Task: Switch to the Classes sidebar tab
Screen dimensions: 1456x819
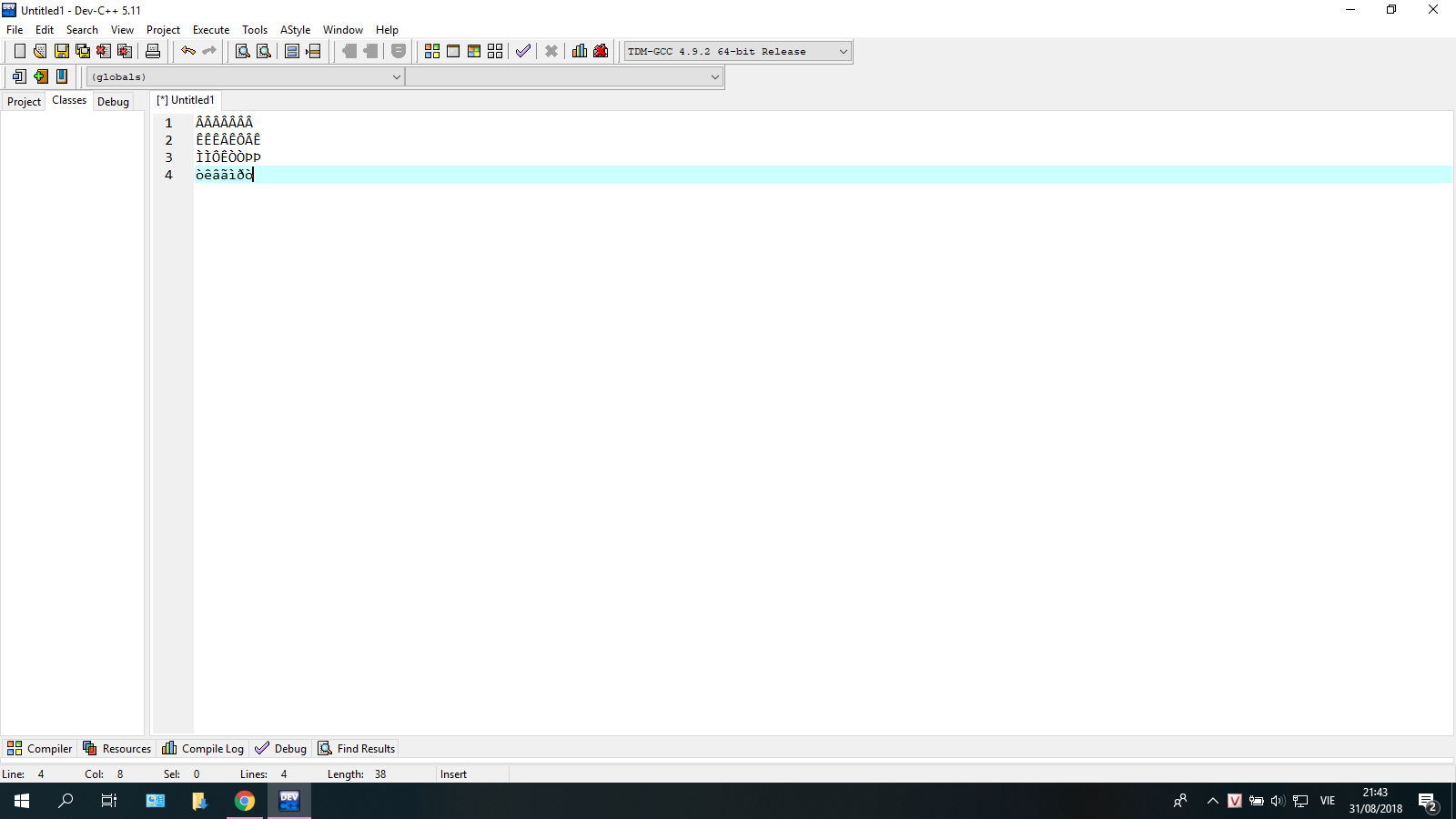Action: 69,100
